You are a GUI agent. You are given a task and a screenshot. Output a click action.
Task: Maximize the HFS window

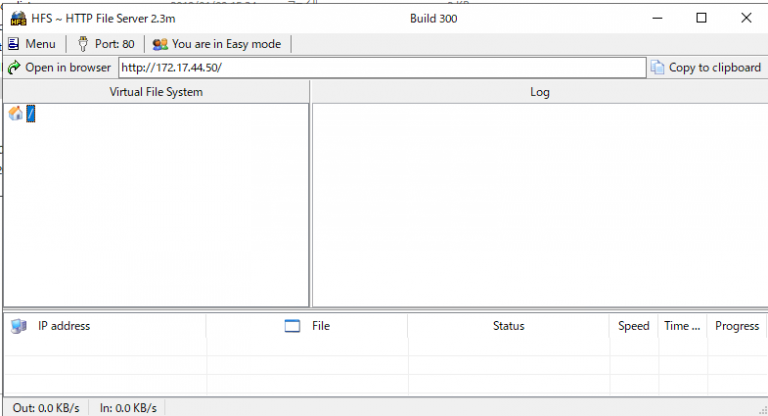[x=701, y=19]
